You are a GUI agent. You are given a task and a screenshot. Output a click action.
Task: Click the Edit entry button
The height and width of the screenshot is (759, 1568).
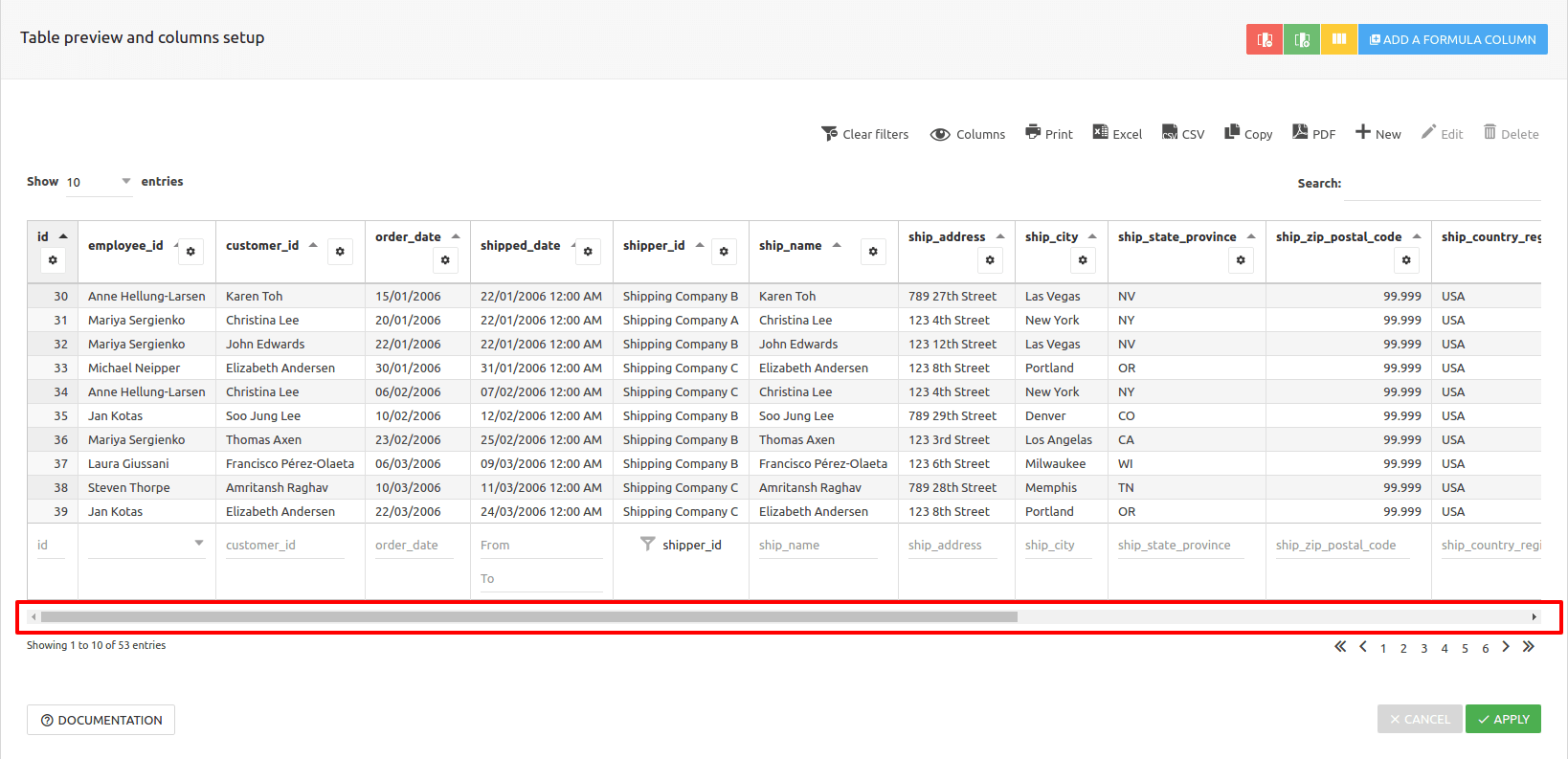pos(1443,134)
